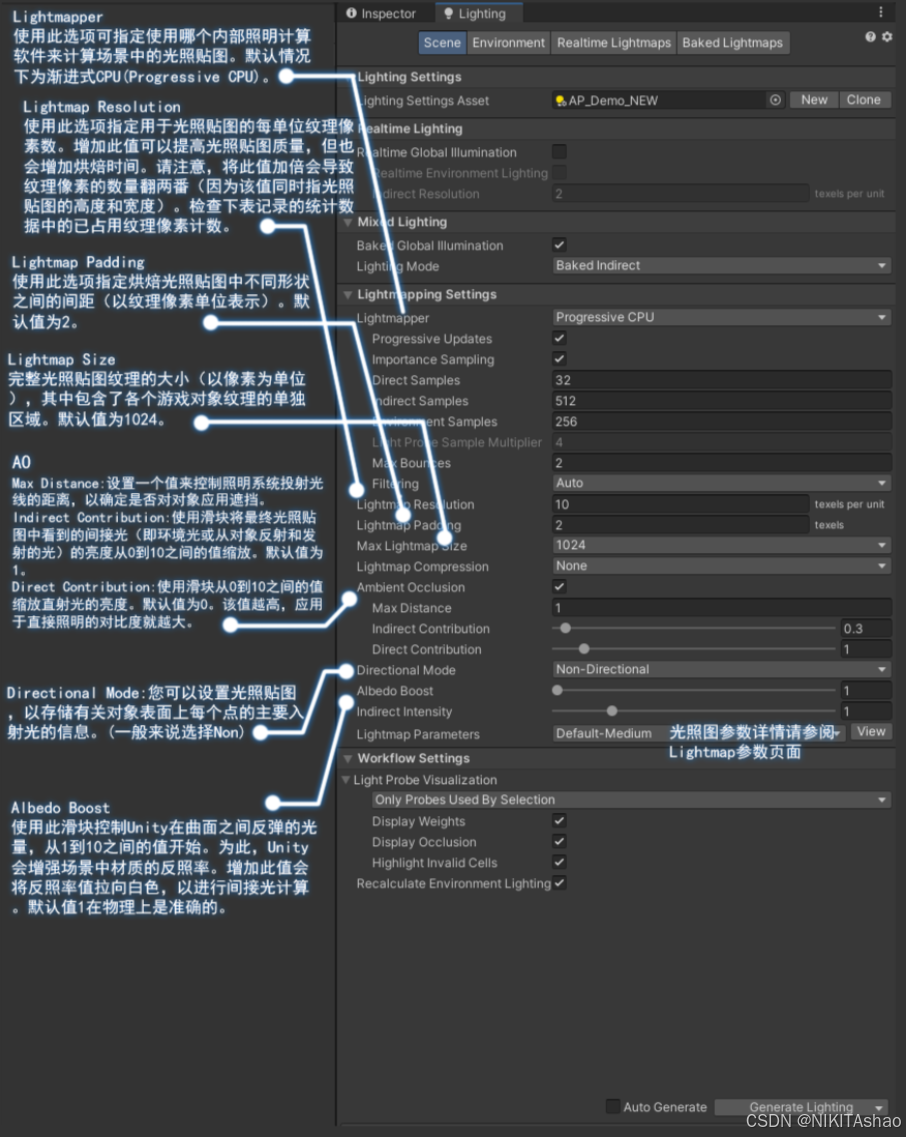Open the Environment tab

pos(507,42)
